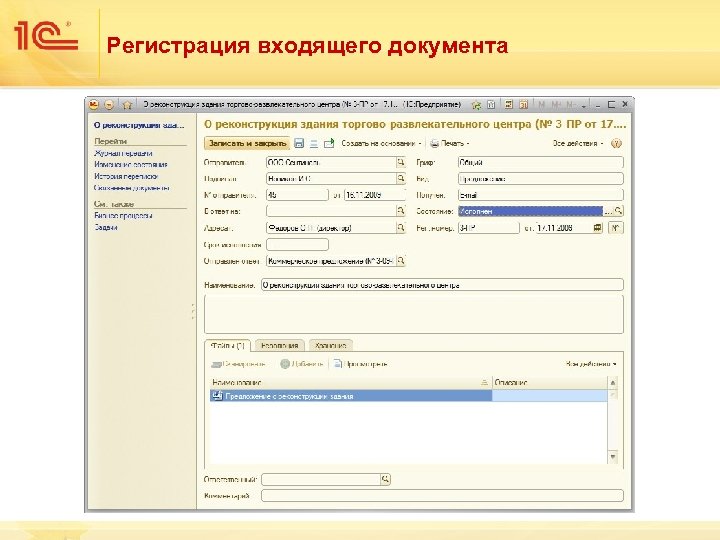Click the M memory button in title bar
Image resolution: width=720 pixels, height=540 pixels.
click(x=541, y=105)
